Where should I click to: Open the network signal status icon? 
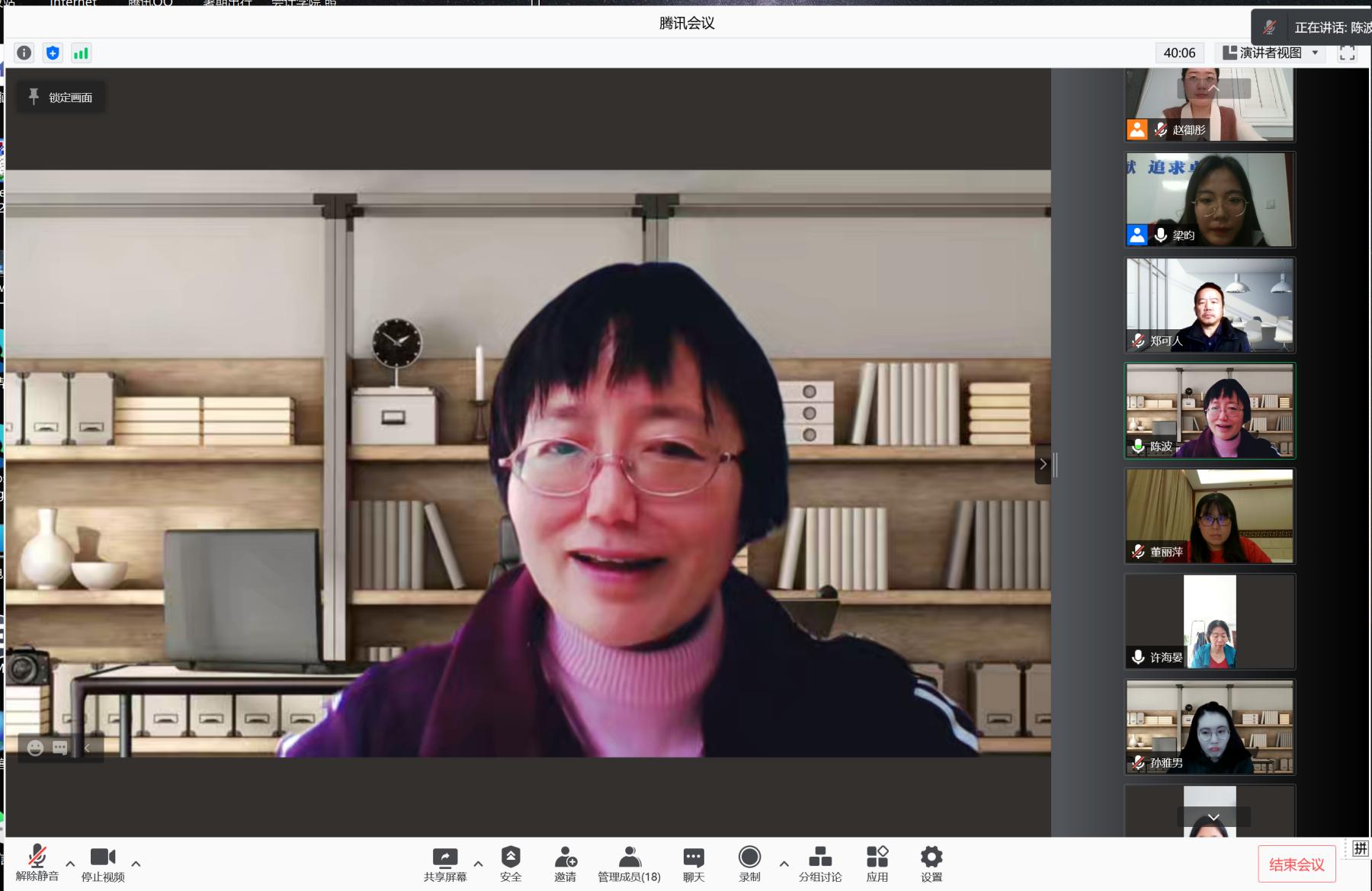click(81, 53)
